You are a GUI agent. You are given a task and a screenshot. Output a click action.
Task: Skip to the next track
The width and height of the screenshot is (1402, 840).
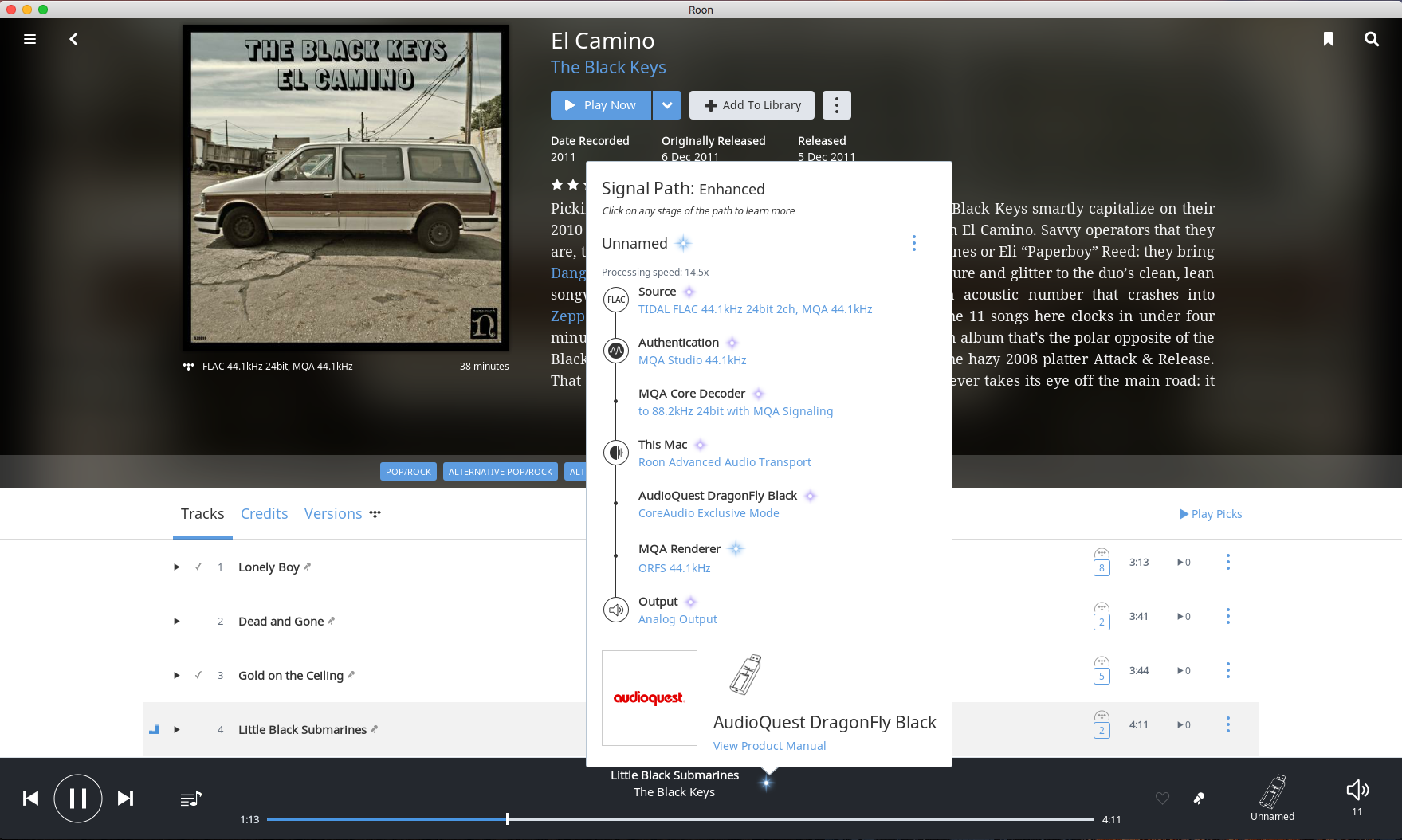pos(126,798)
